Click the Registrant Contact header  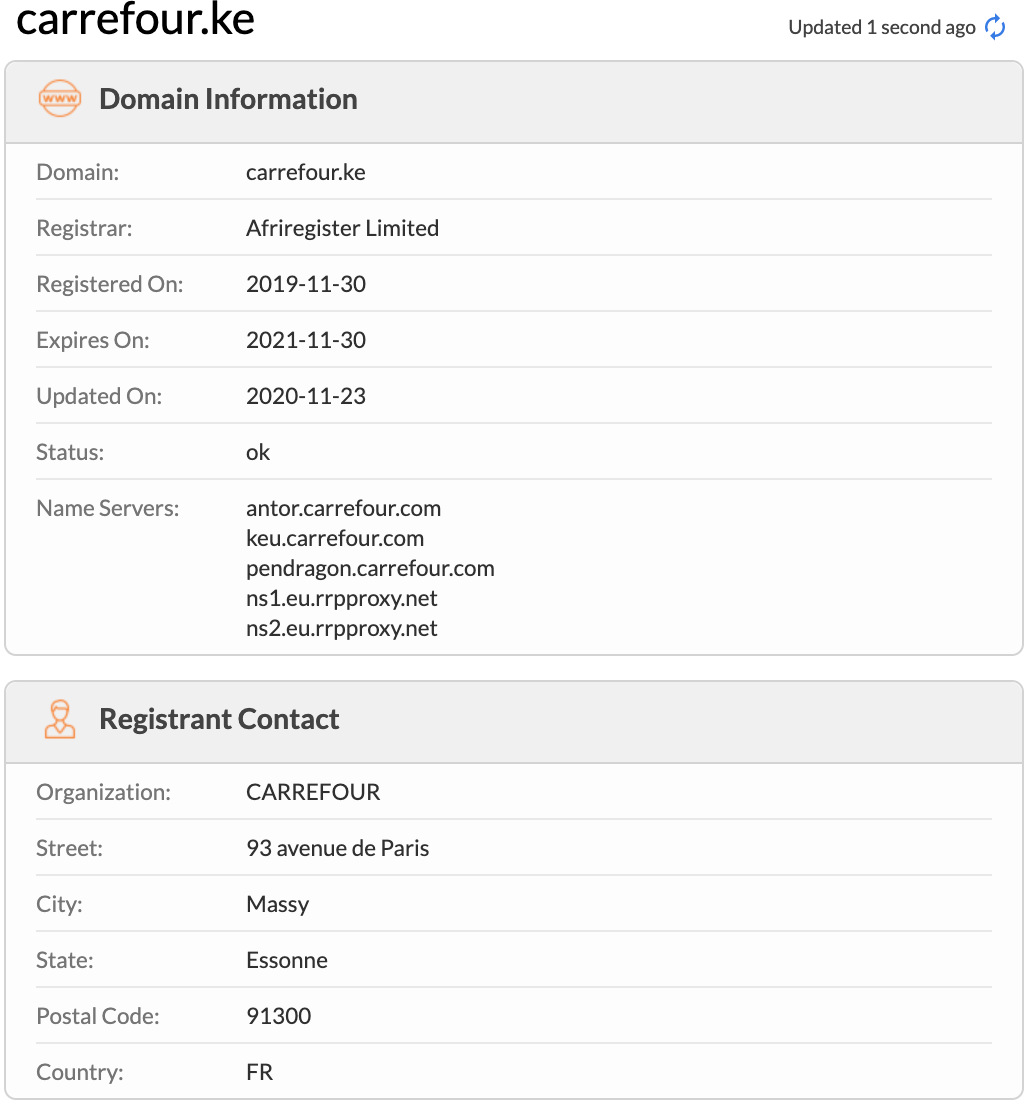[219, 719]
